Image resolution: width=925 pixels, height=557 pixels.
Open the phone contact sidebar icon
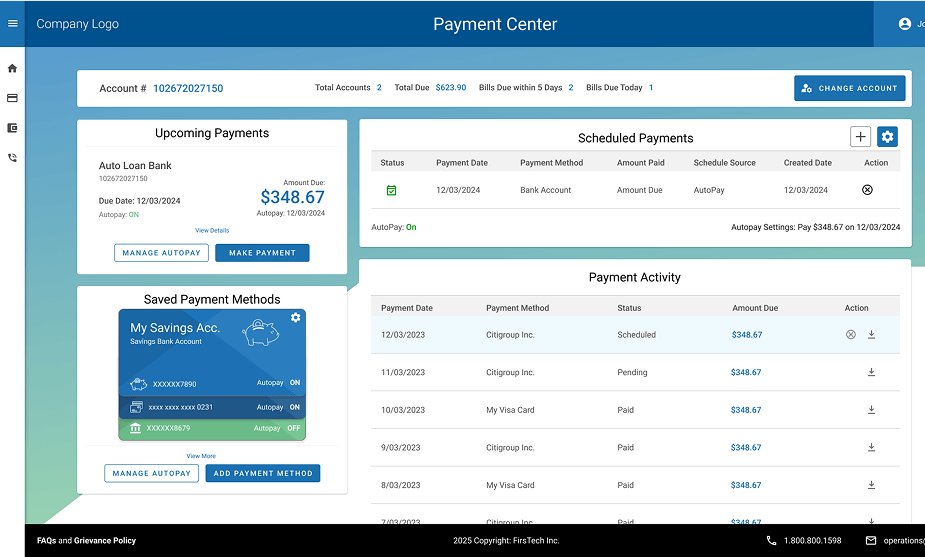pyautogui.click(x=13, y=158)
